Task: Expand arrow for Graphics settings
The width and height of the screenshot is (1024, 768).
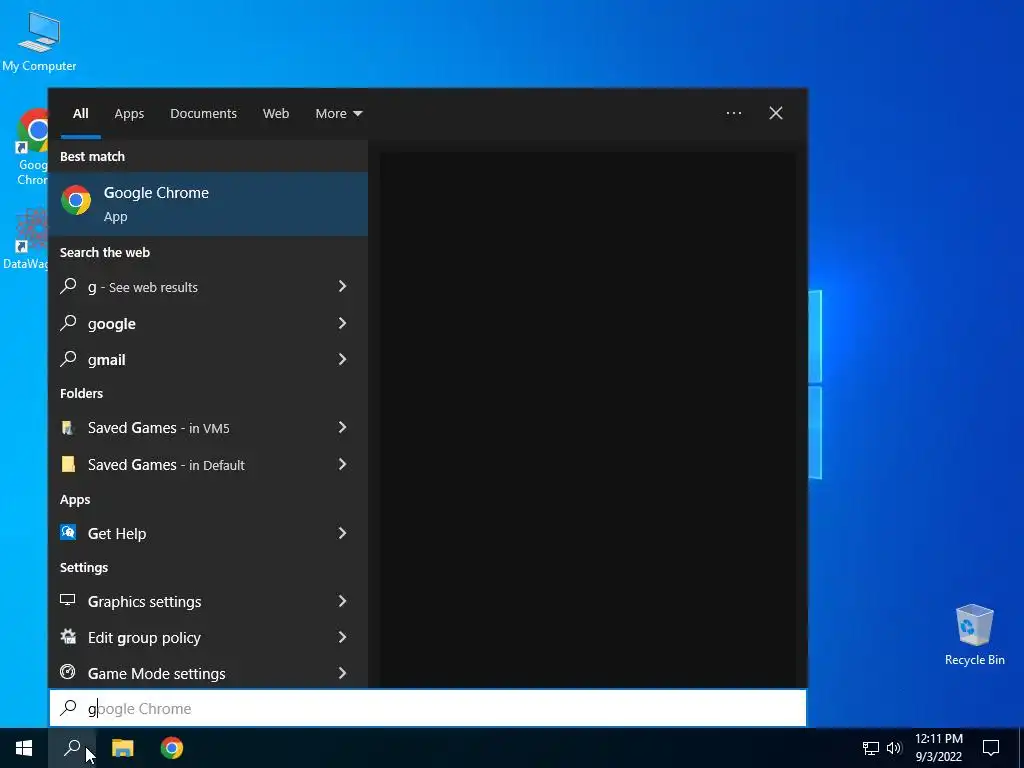Action: pos(342,601)
